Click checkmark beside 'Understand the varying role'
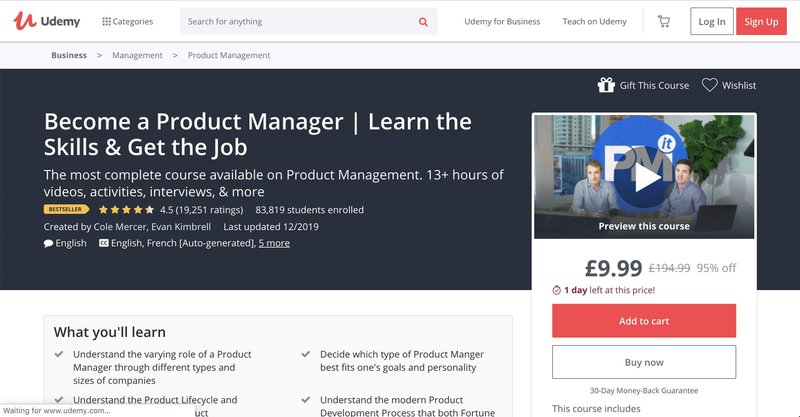 coord(59,354)
